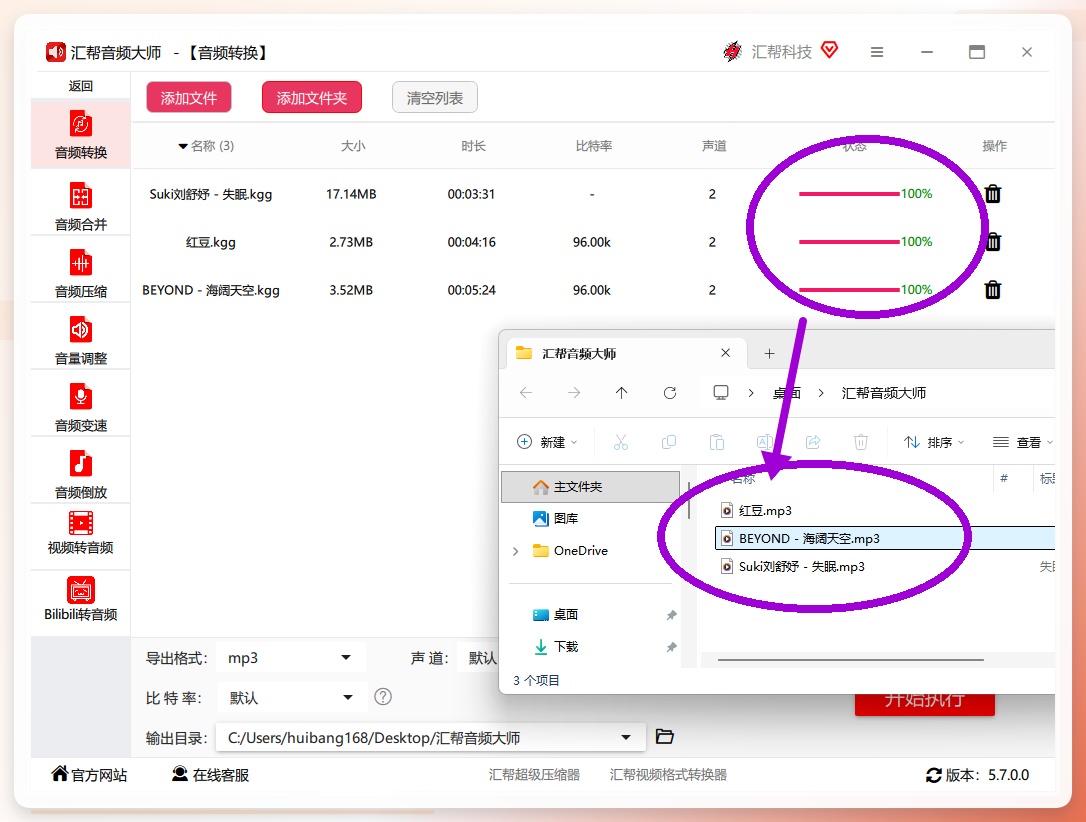Click the Delete icon in Explorer toolbar
The width and height of the screenshot is (1086, 822).
pyautogui.click(x=861, y=442)
